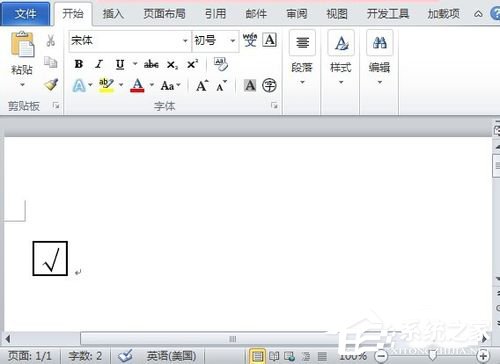Viewport: 500px width, 364px height.
Task: Toggle strikethrough formatting
Action: tap(151, 64)
